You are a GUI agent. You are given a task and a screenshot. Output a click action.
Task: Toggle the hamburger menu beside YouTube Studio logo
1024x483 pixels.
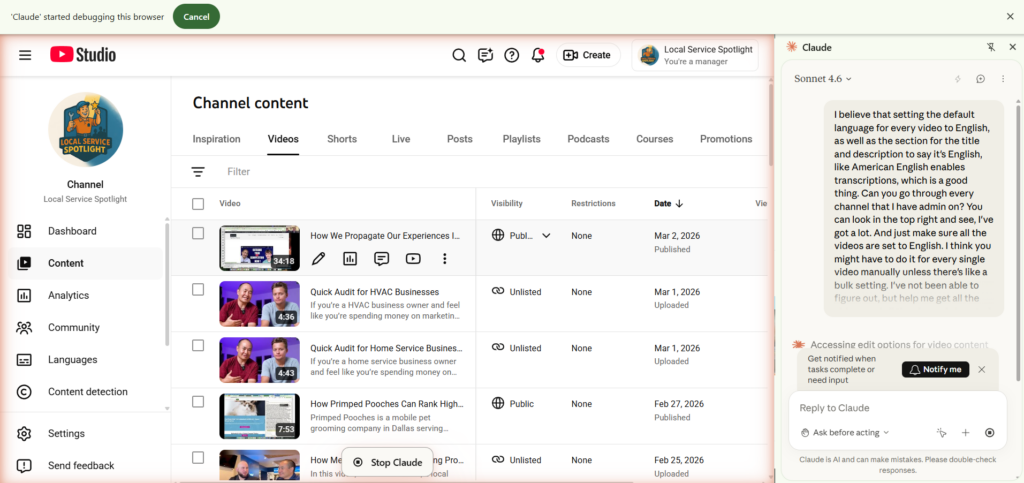pyautogui.click(x=25, y=55)
